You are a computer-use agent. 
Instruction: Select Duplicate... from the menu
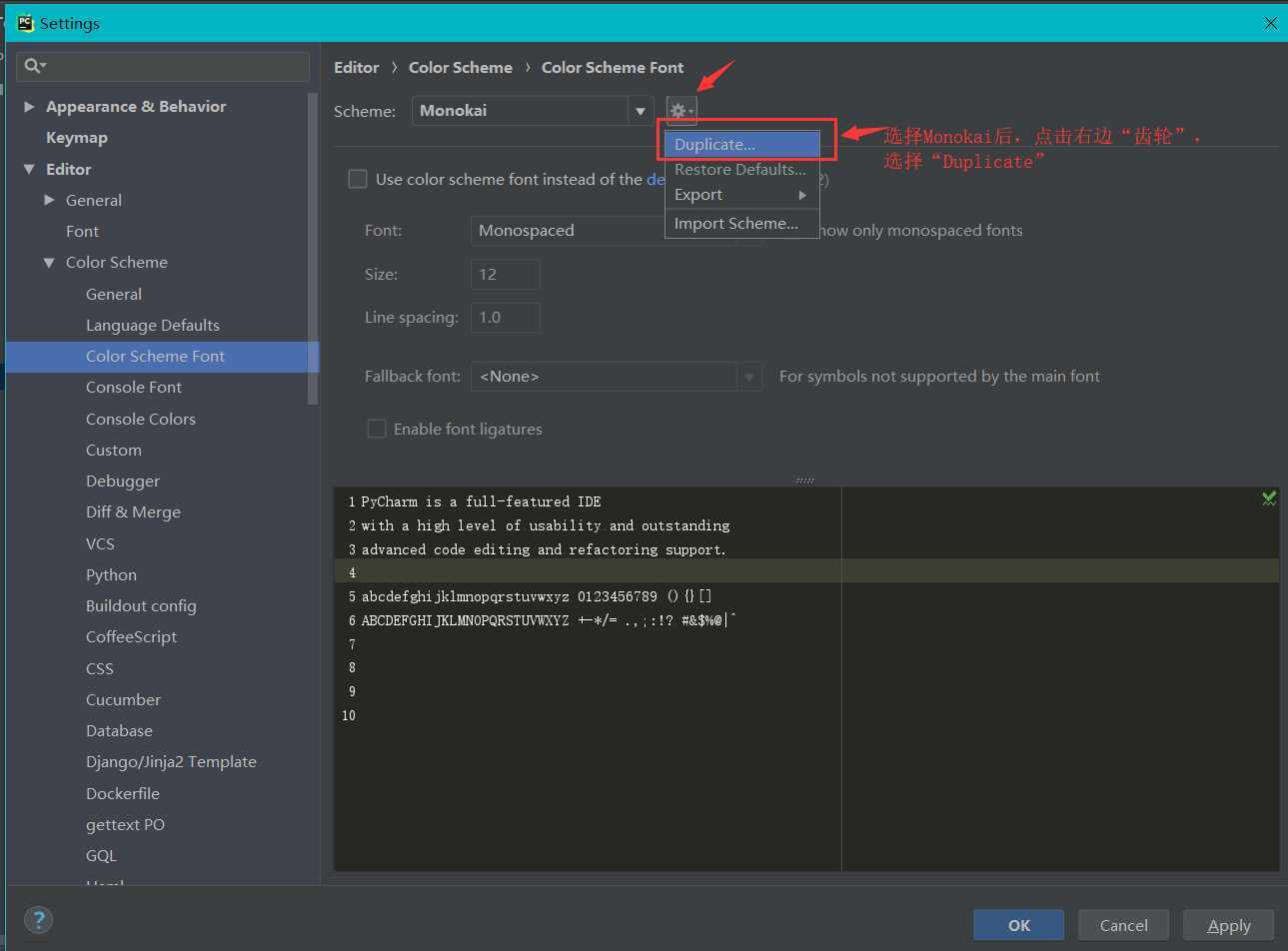coord(741,145)
